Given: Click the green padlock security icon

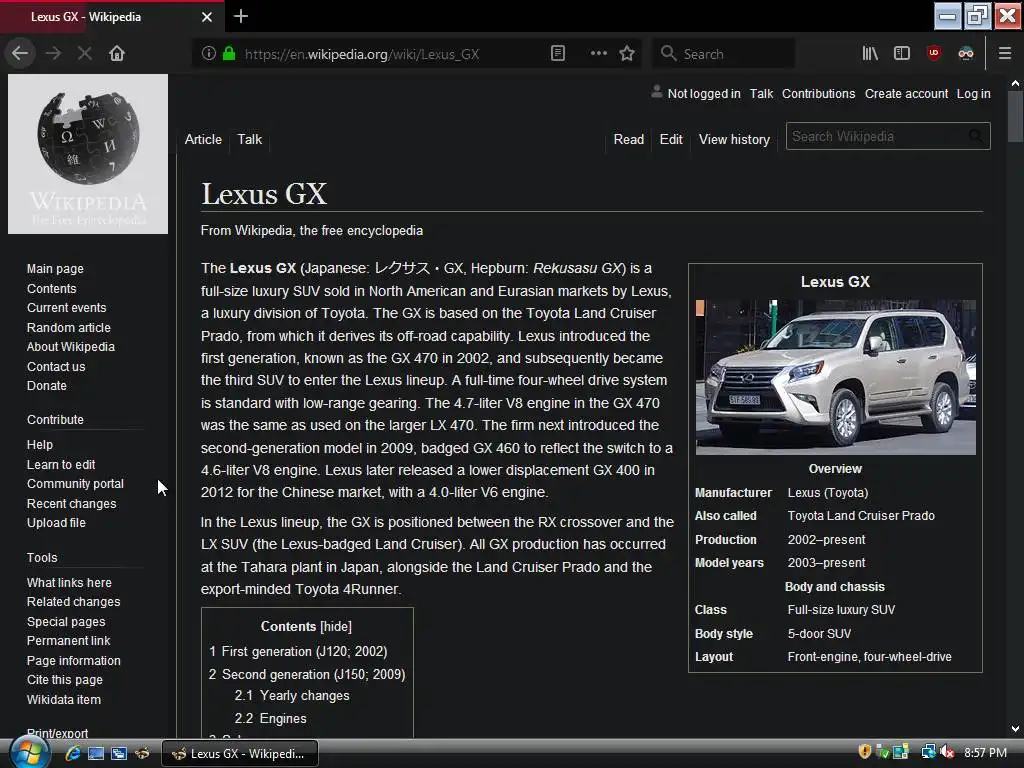Looking at the screenshot, I should (229, 54).
